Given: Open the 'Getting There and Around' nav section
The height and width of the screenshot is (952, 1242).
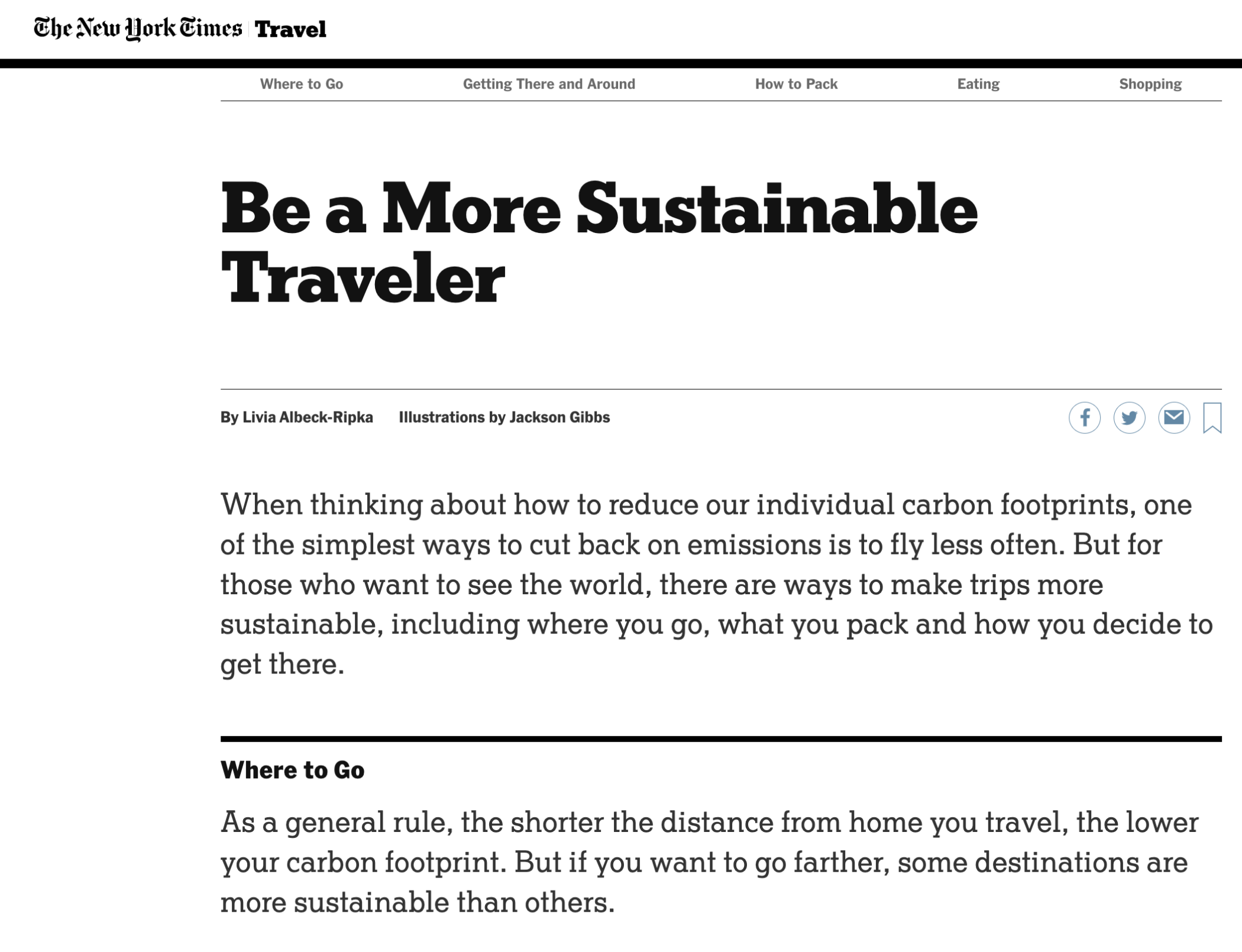Looking at the screenshot, I should tap(548, 84).
